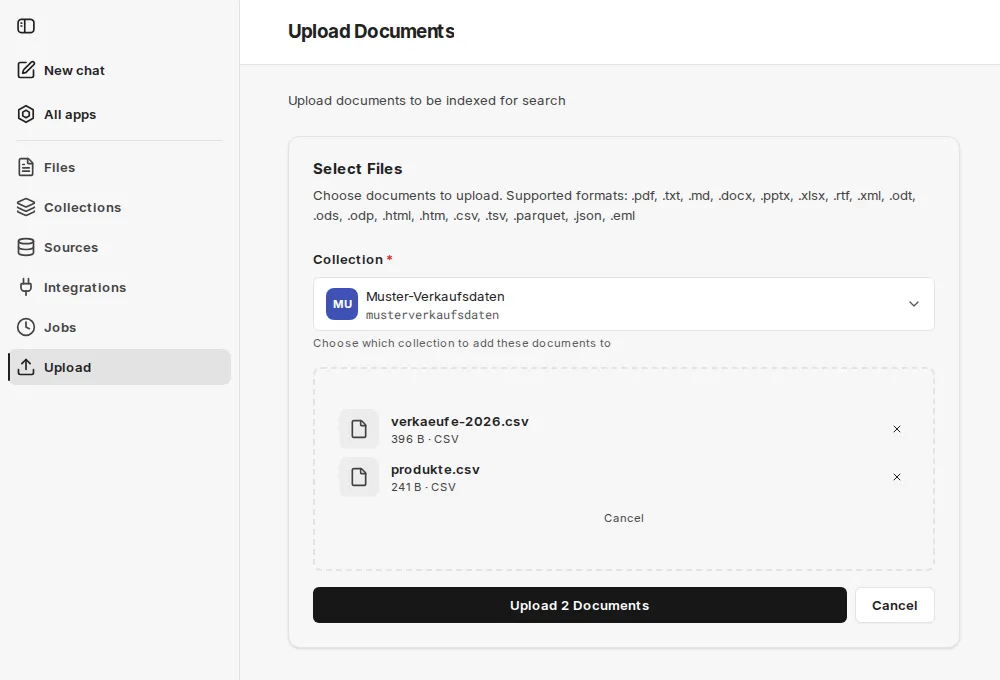Open the Muster-Verkaufsdaten collection selector
This screenshot has width=1000, height=680.
(624, 304)
